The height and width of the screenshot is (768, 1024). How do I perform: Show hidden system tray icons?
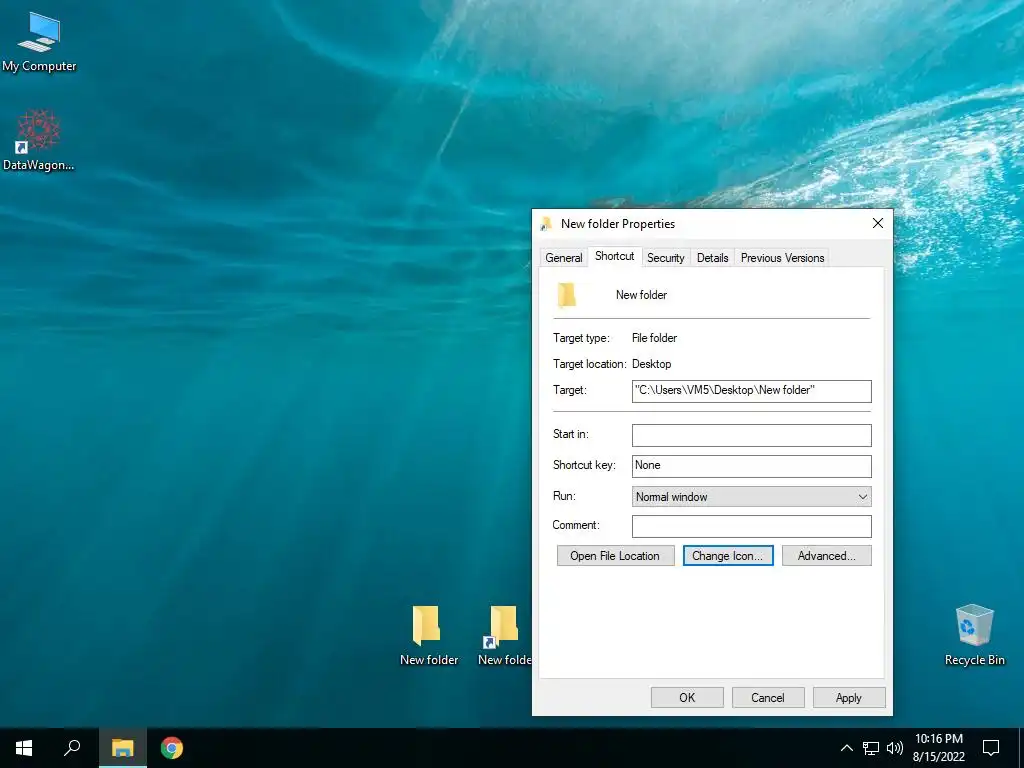[x=846, y=748]
